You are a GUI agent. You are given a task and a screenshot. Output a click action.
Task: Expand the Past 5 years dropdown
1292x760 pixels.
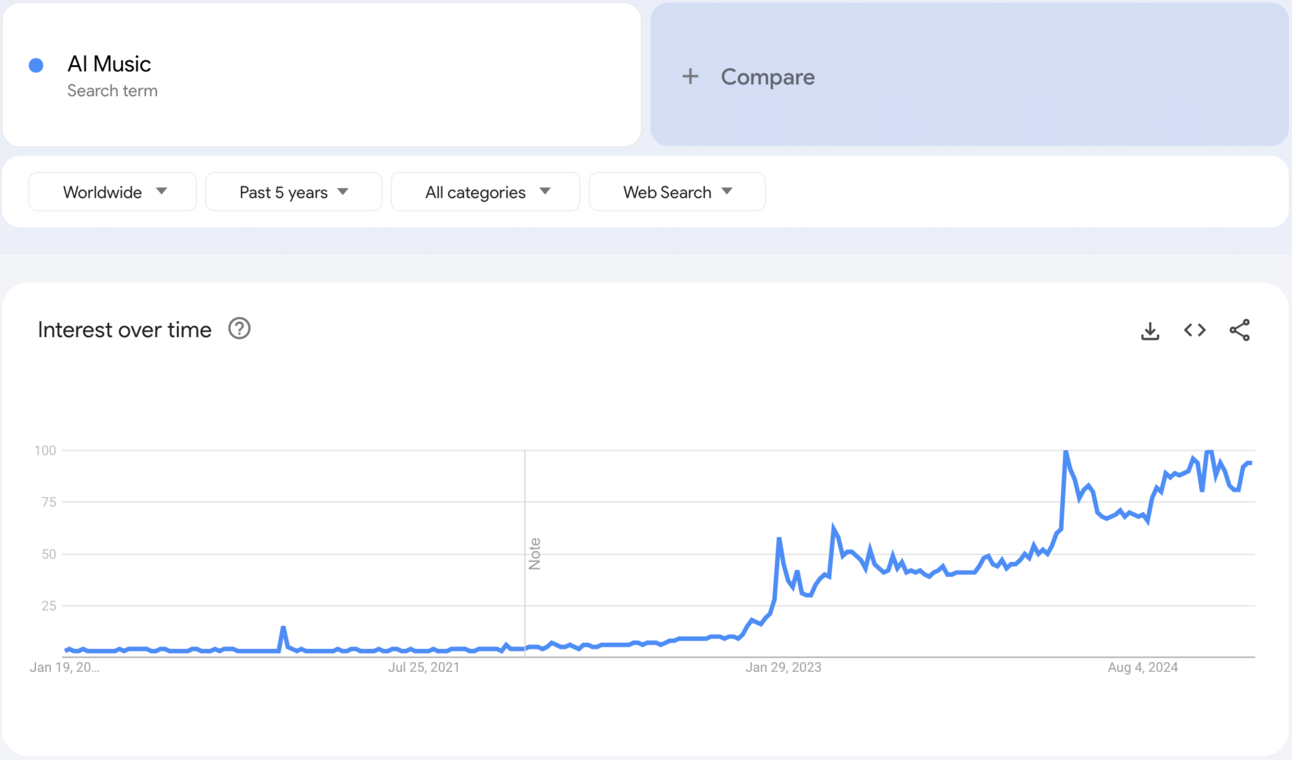pos(293,192)
